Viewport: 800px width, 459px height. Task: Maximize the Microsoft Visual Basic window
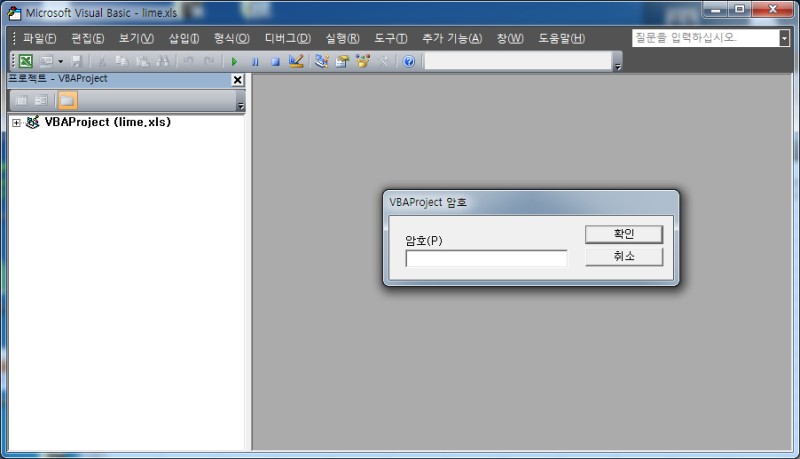click(739, 9)
